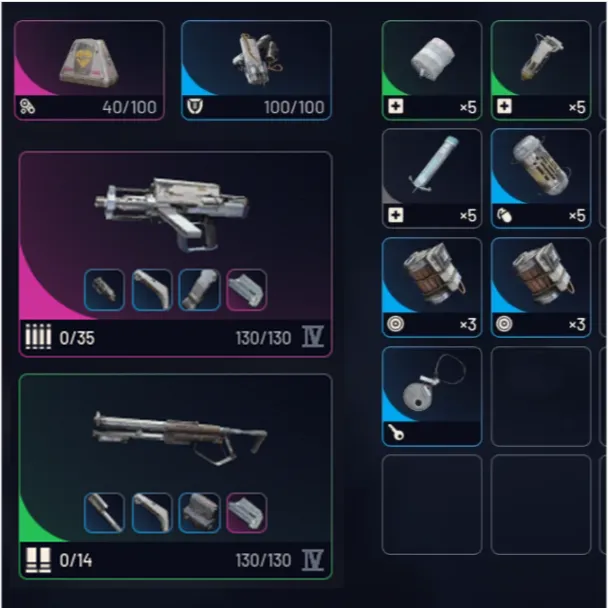Select the second crate trap item x3
This screenshot has height=608, width=608.
(541, 287)
